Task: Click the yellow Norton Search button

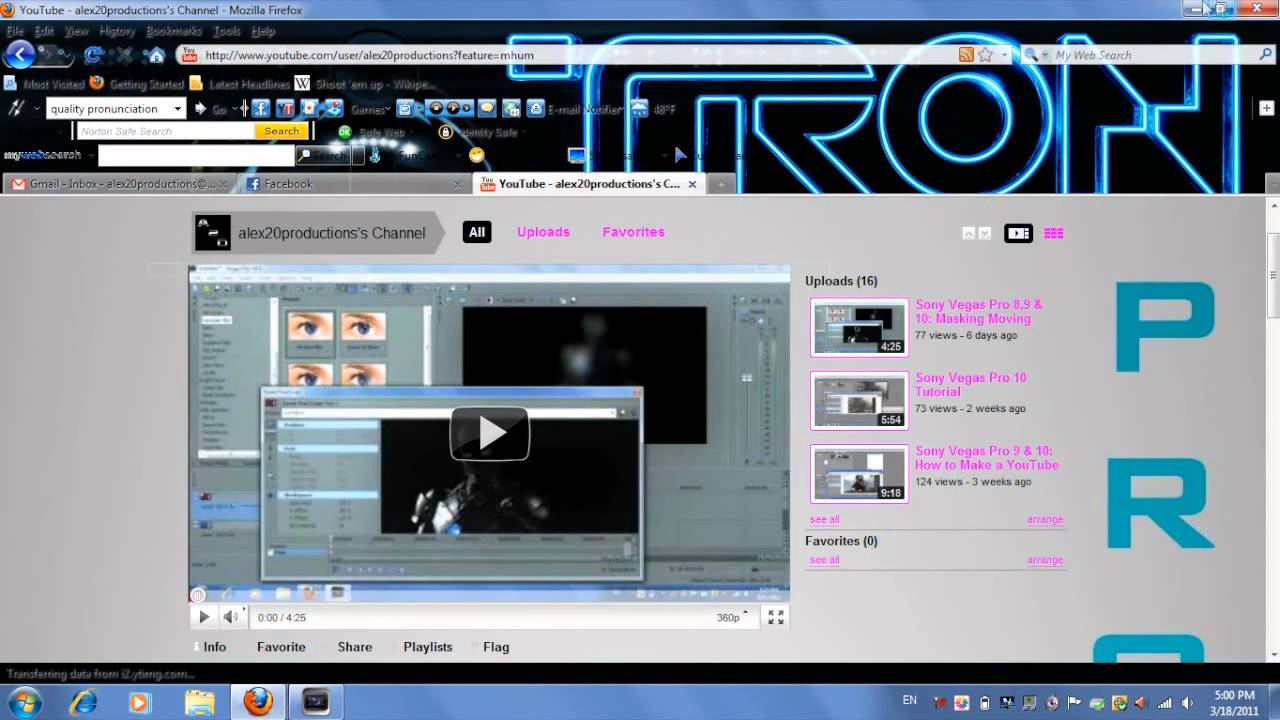Action: coord(281,131)
